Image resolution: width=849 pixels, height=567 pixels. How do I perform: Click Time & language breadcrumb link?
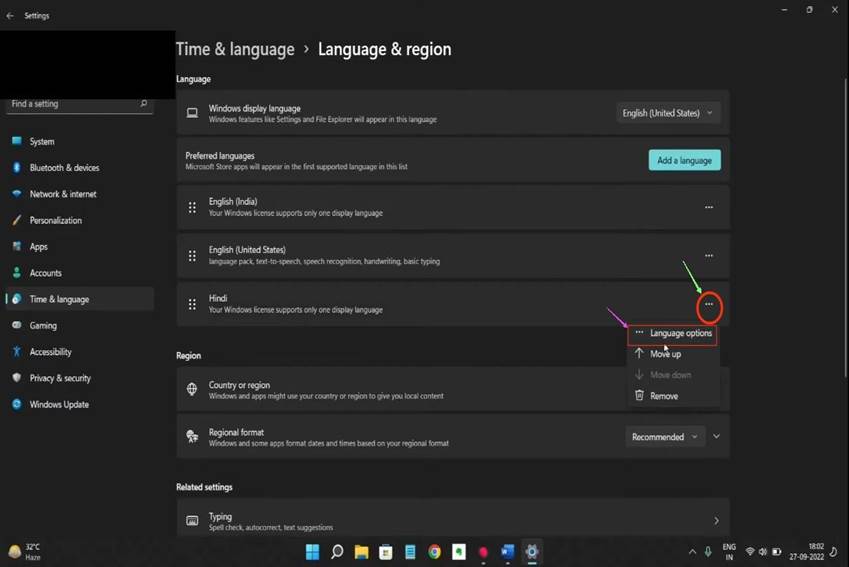[235, 49]
